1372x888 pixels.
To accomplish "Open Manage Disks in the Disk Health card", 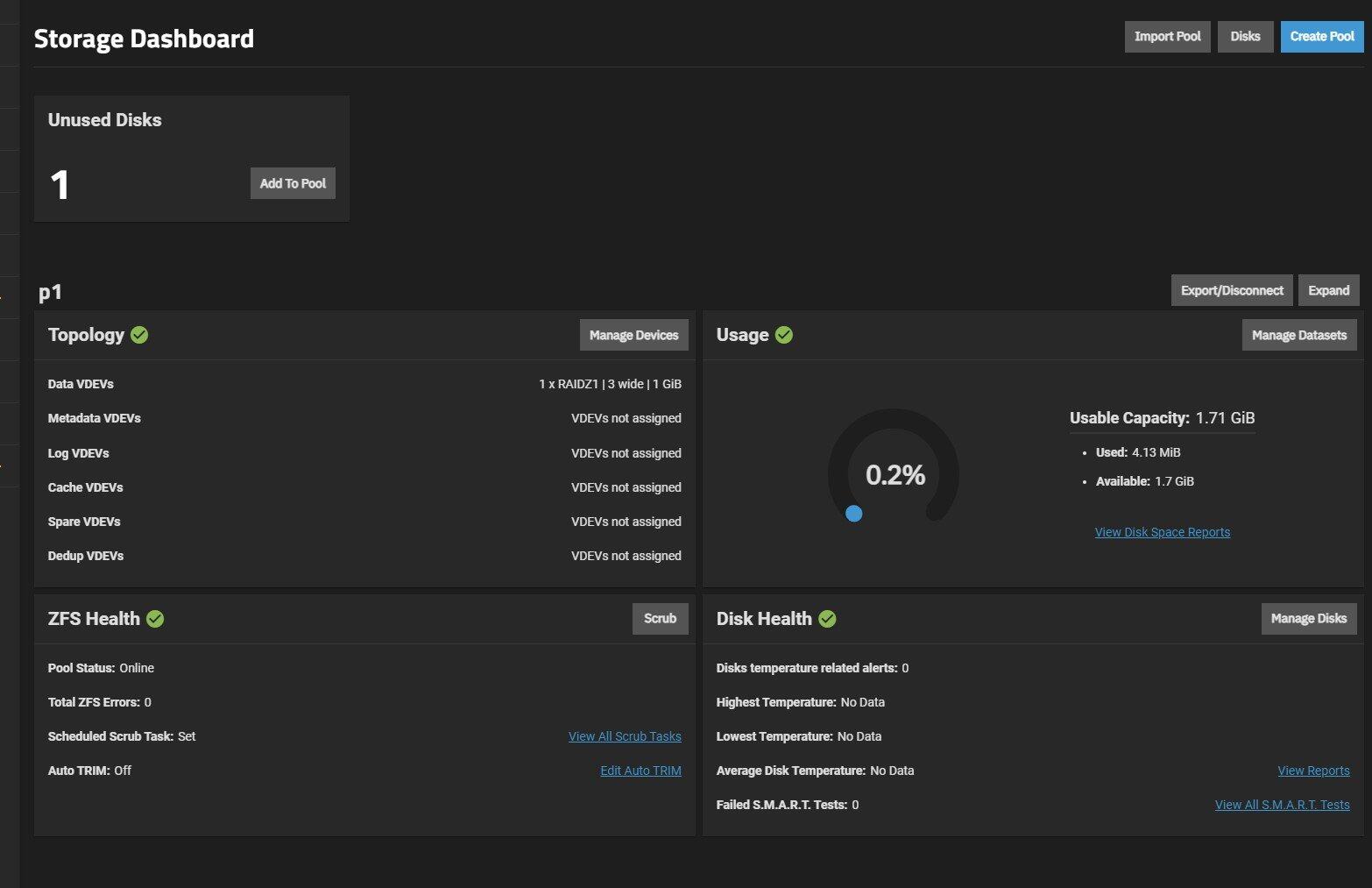I will (x=1309, y=618).
